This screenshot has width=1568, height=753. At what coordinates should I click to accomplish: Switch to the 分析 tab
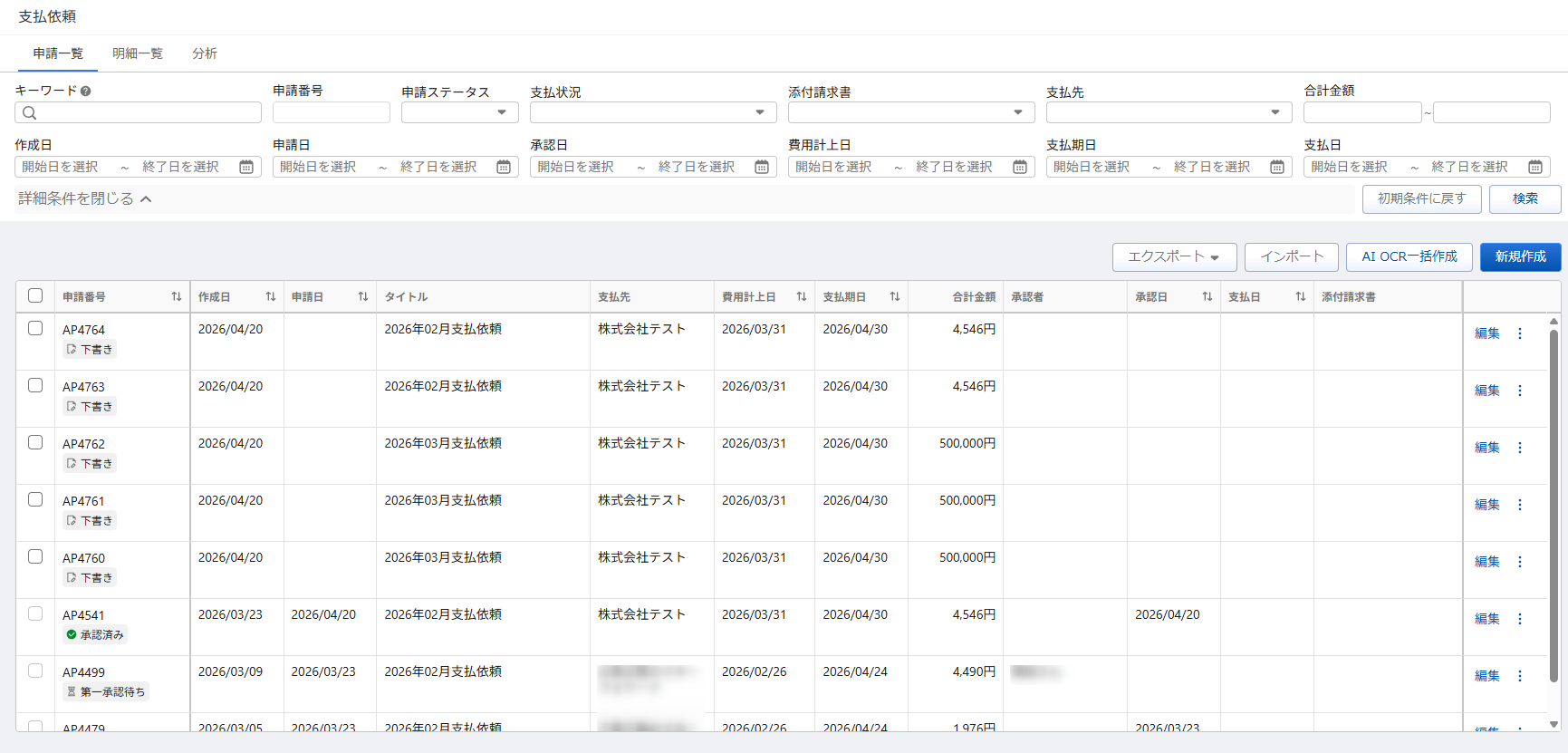click(x=204, y=53)
